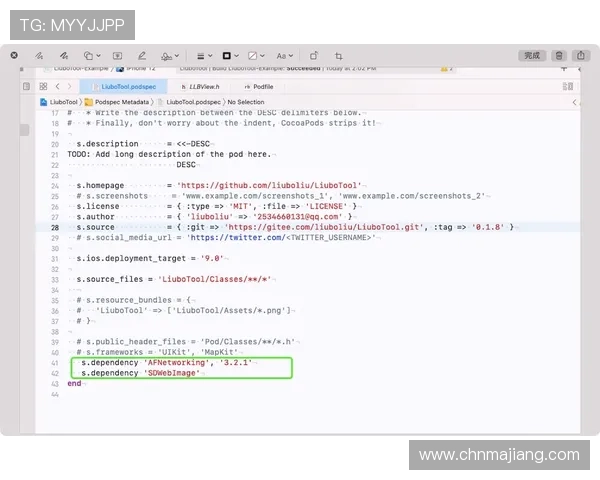Switch to the LiuboTool.podspec tab
600x480 pixels.
click(x=126, y=87)
